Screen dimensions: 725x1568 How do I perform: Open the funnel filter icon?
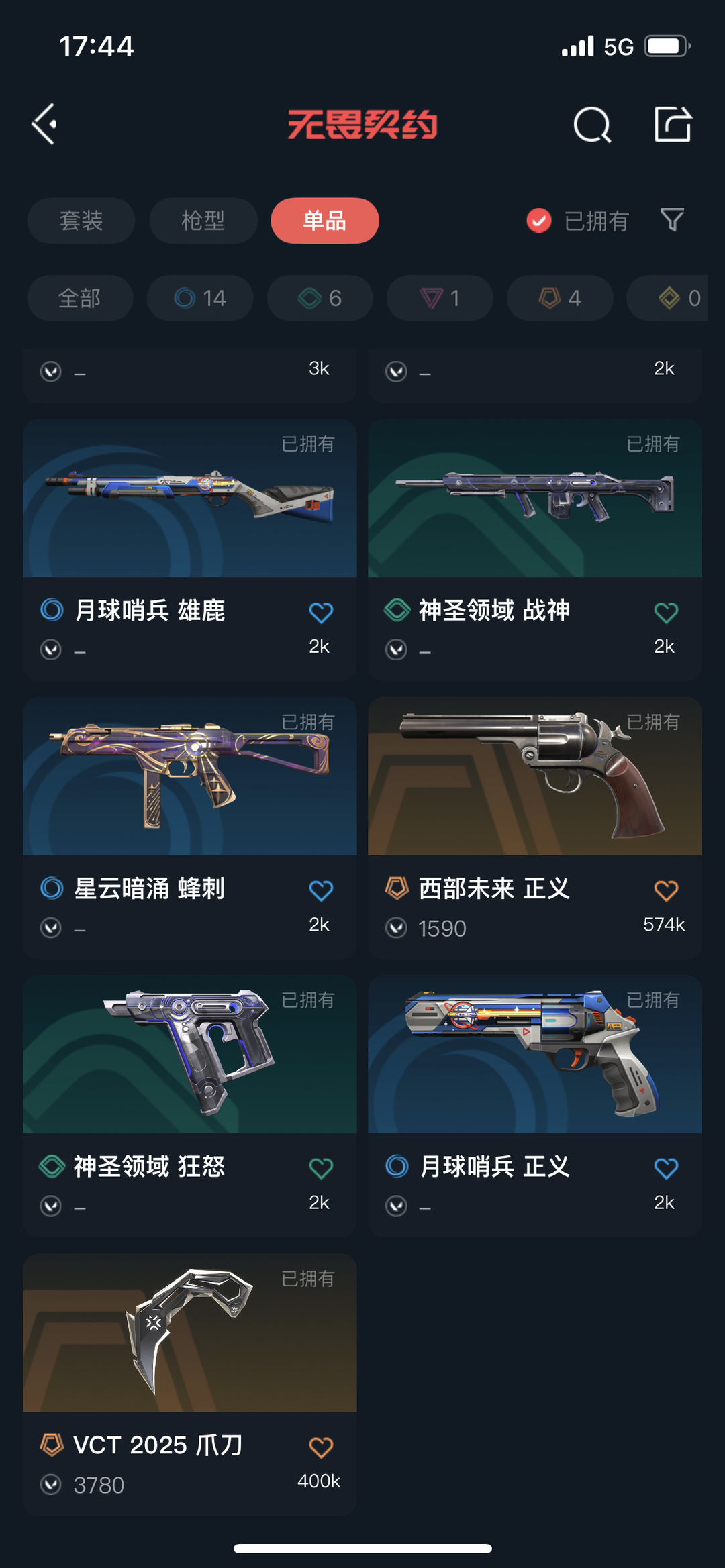coord(672,220)
